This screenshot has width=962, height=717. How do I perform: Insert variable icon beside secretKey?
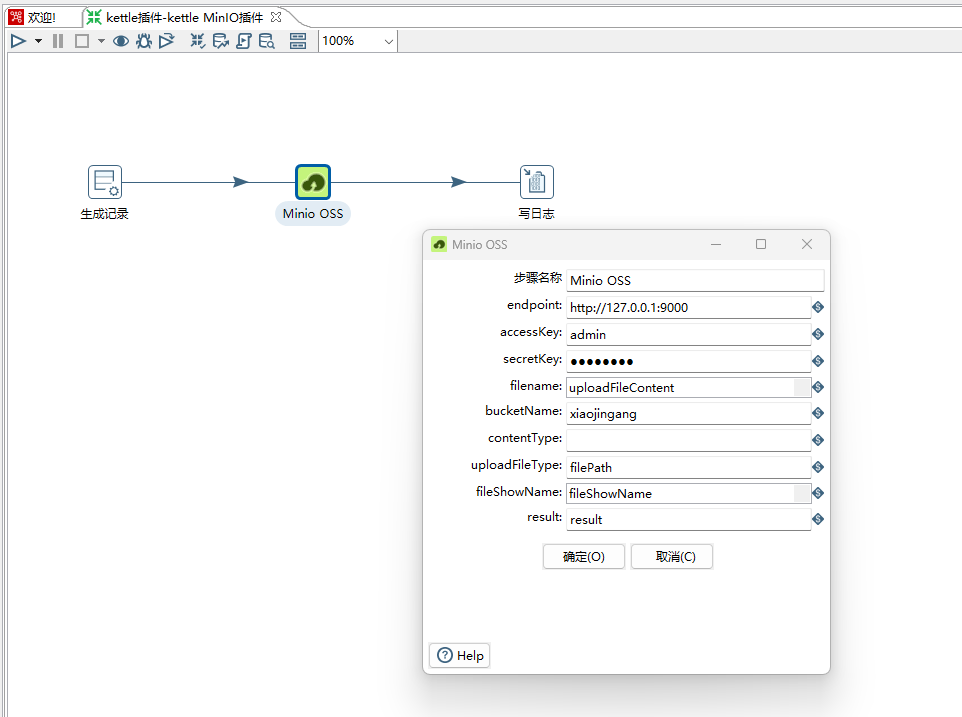pyautogui.click(x=818, y=361)
